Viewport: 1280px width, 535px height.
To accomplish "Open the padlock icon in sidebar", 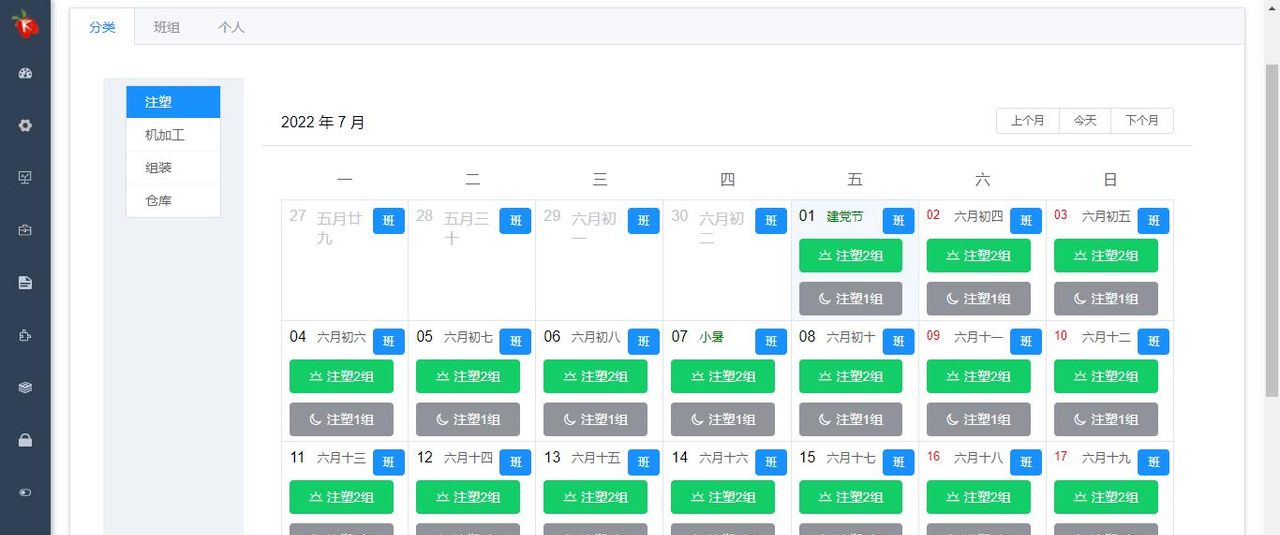I will click(x=25, y=440).
